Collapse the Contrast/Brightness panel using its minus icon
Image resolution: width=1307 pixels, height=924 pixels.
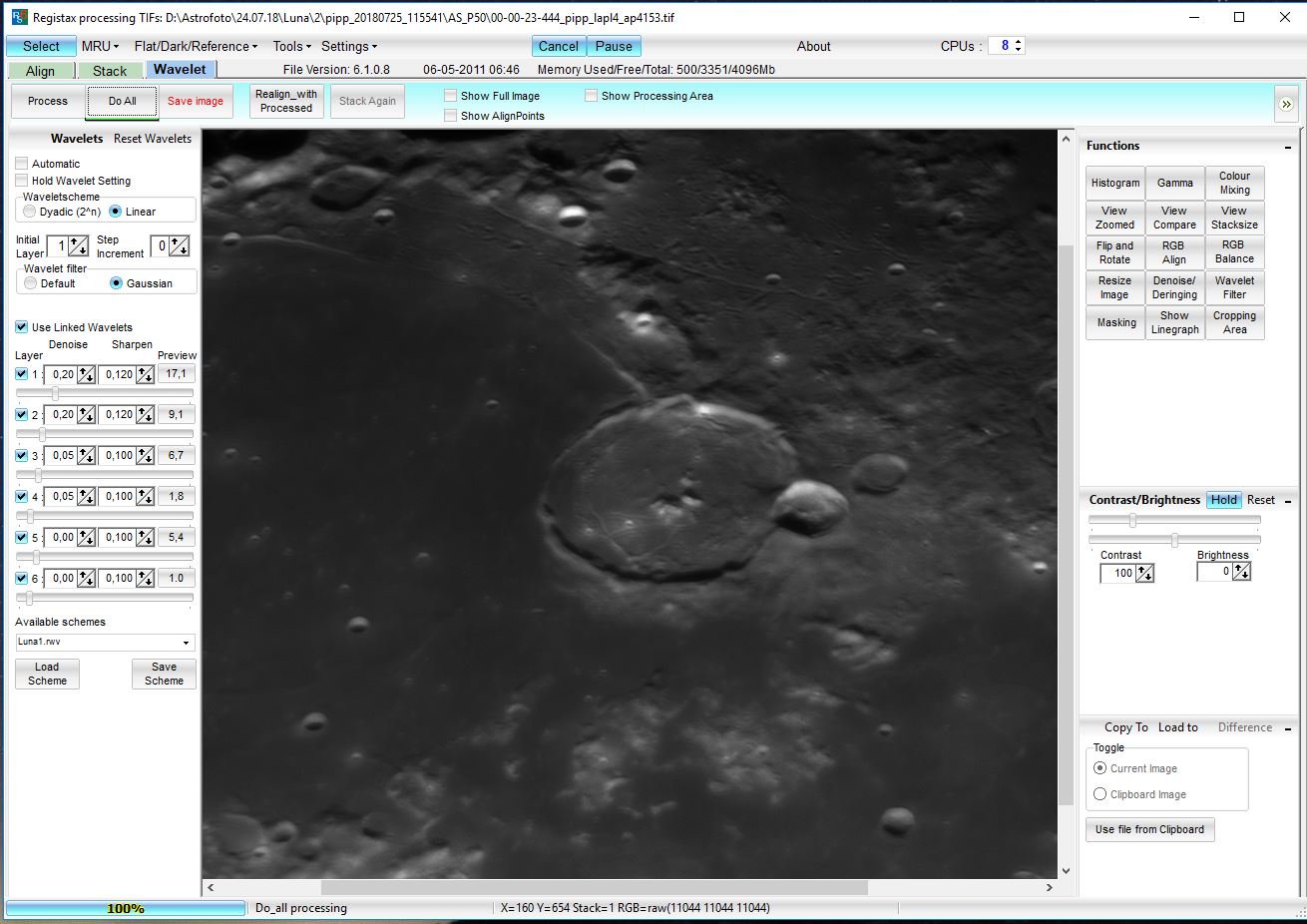[1287, 501]
